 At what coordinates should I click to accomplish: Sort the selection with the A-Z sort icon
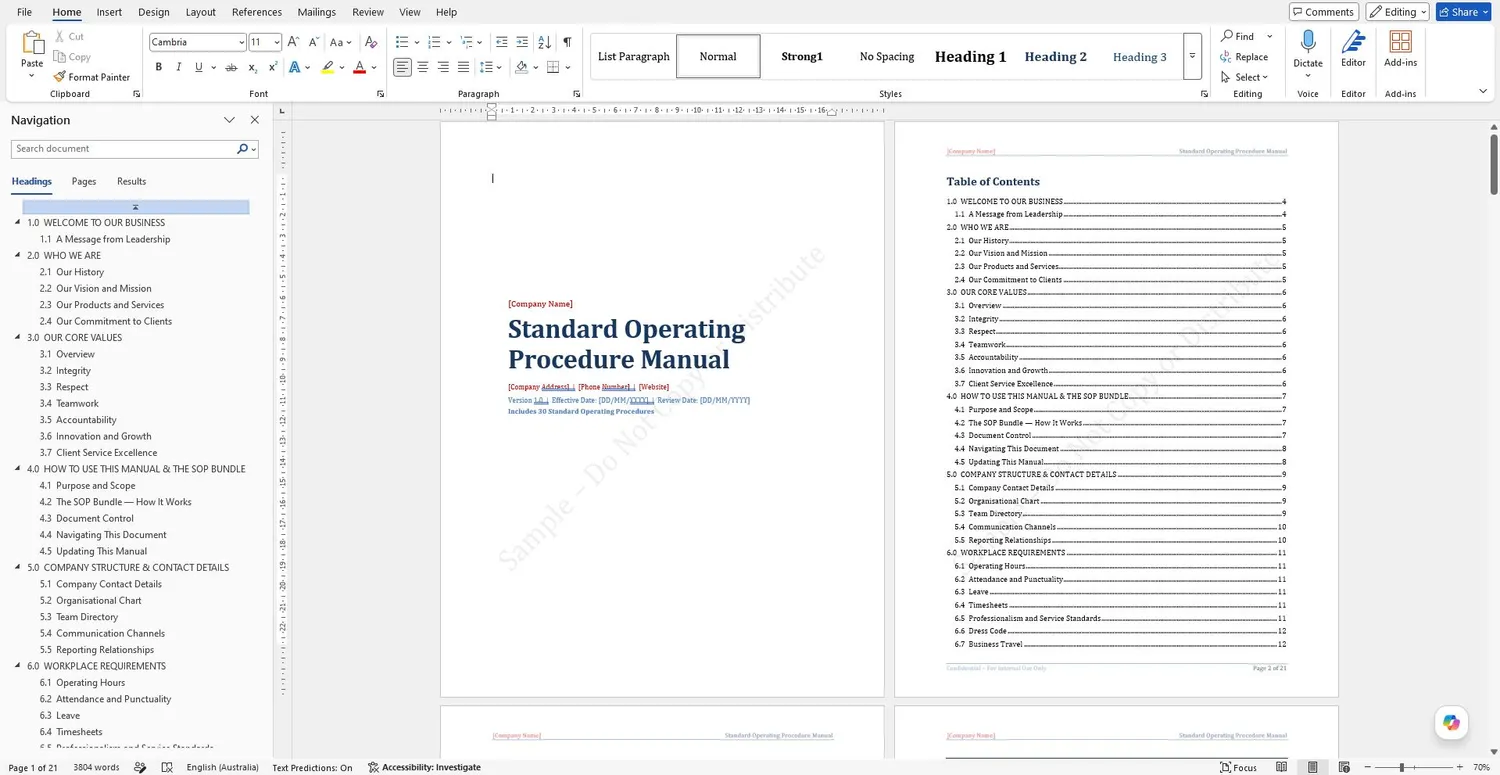[544, 42]
